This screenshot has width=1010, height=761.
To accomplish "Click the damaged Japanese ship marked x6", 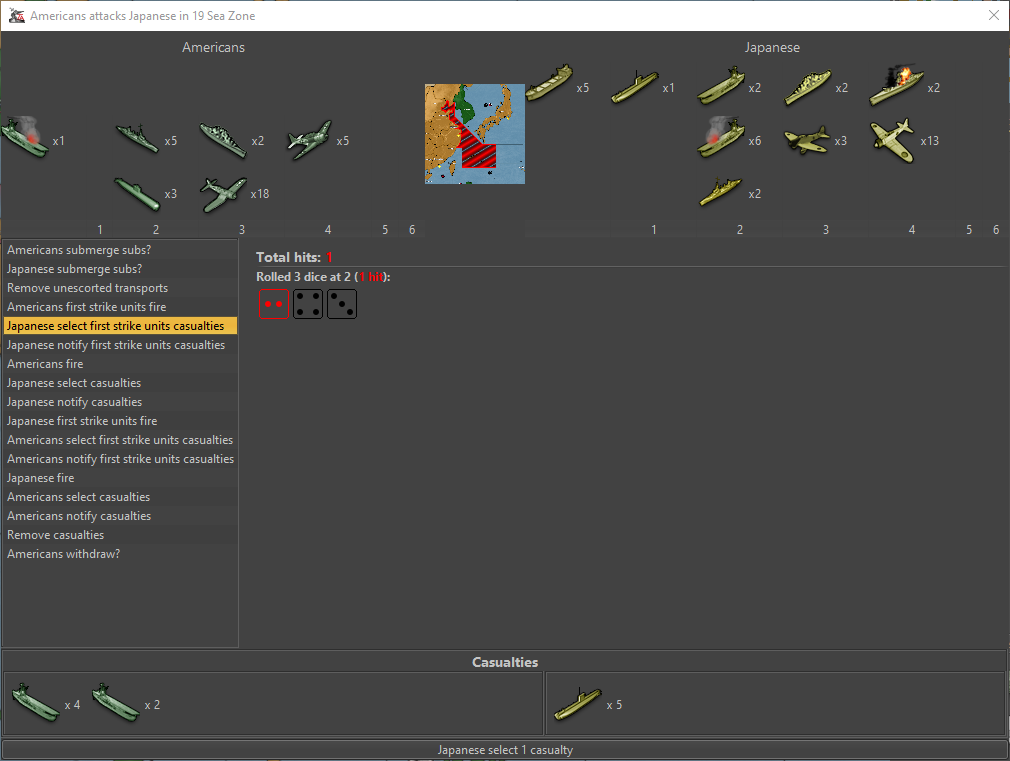I will click(x=721, y=139).
